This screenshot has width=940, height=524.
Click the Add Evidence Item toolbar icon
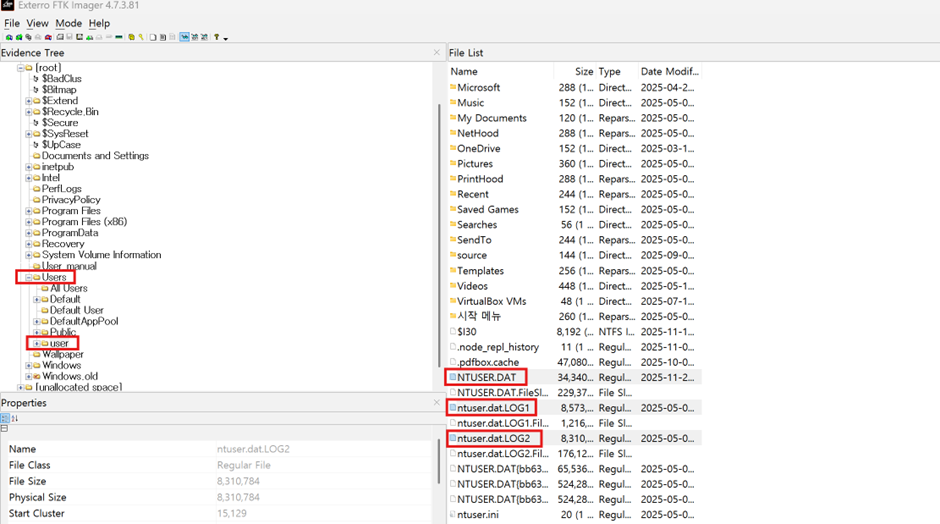pos(9,37)
